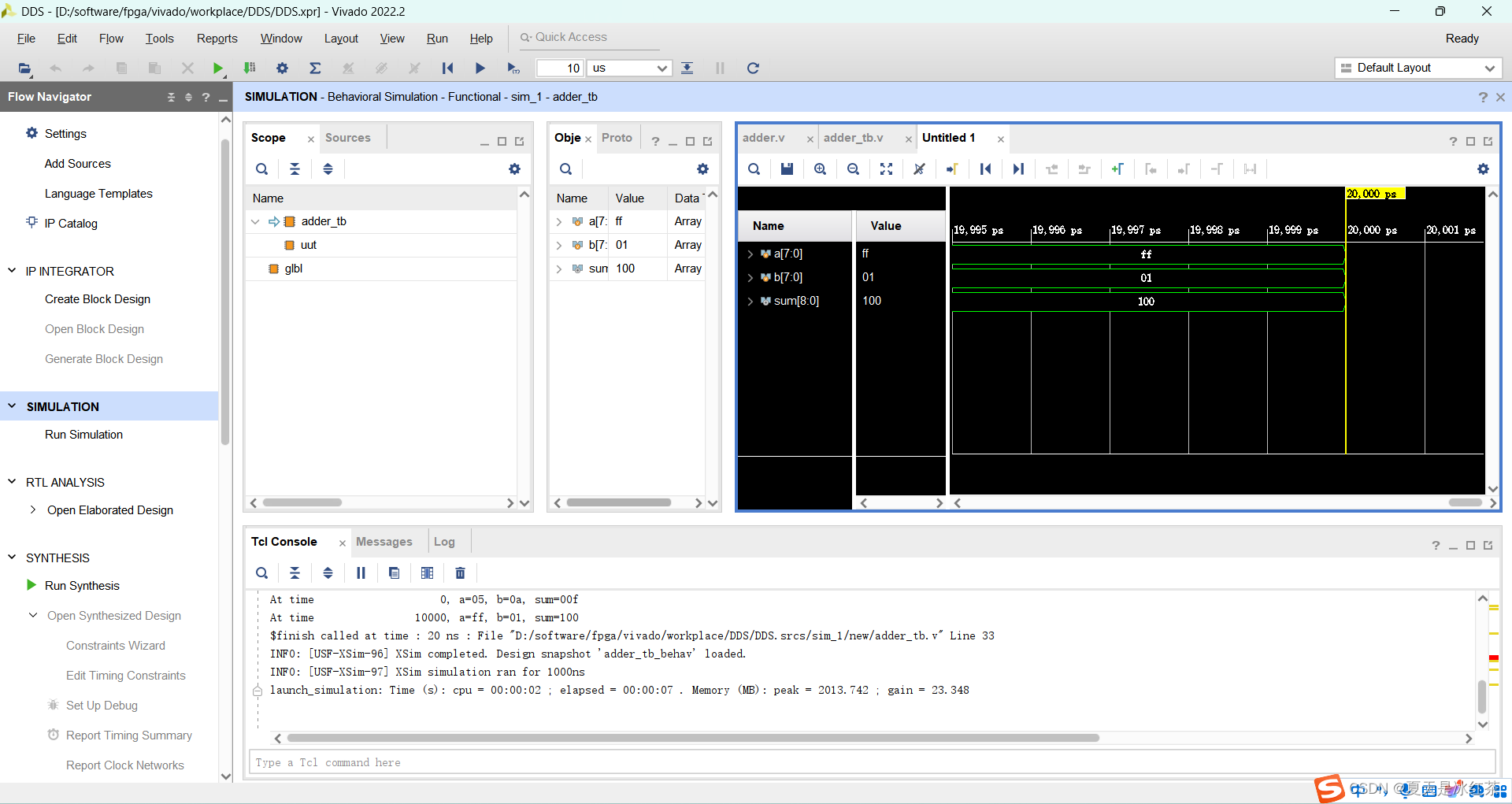This screenshot has width=1512, height=804.
Task: Open the waveform settings gear
Action: point(1483,169)
